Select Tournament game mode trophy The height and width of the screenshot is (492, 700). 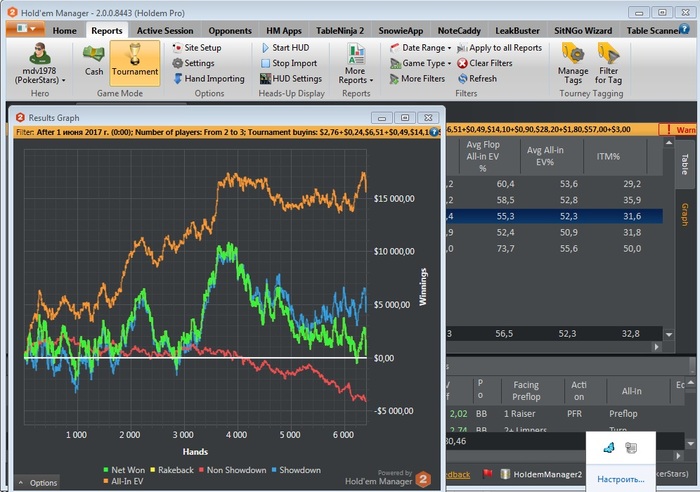(x=135, y=63)
